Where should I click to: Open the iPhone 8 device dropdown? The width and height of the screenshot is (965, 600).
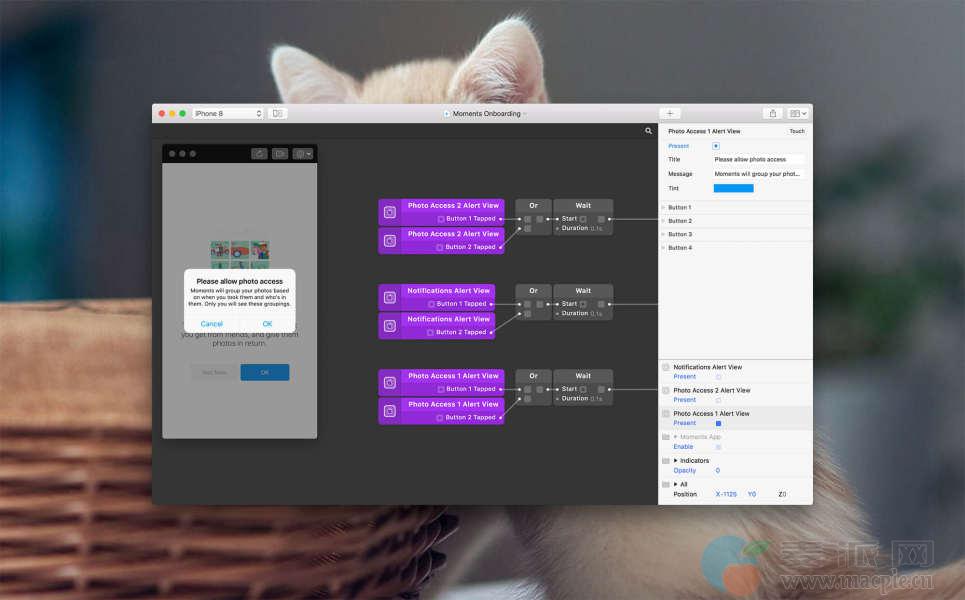228,114
